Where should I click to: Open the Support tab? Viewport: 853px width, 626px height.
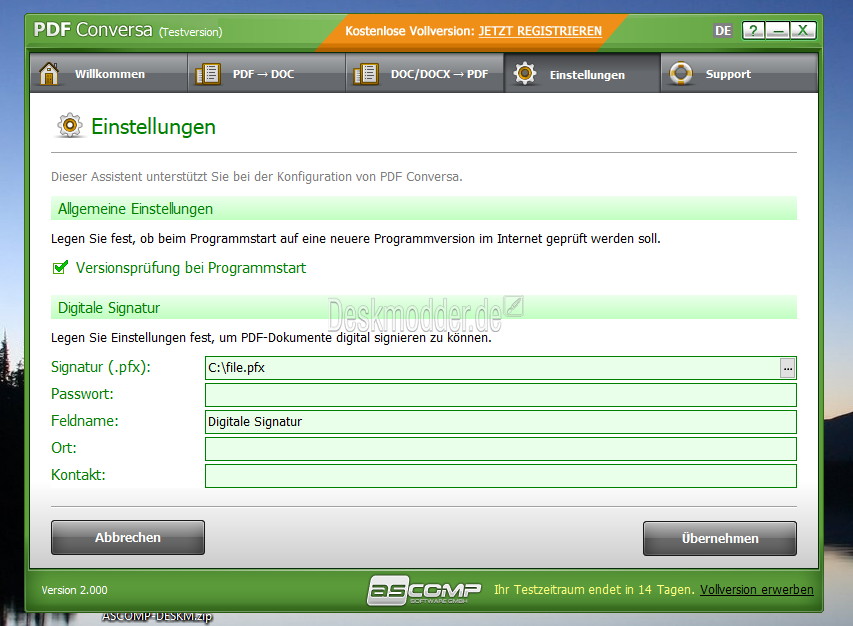coord(739,73)
